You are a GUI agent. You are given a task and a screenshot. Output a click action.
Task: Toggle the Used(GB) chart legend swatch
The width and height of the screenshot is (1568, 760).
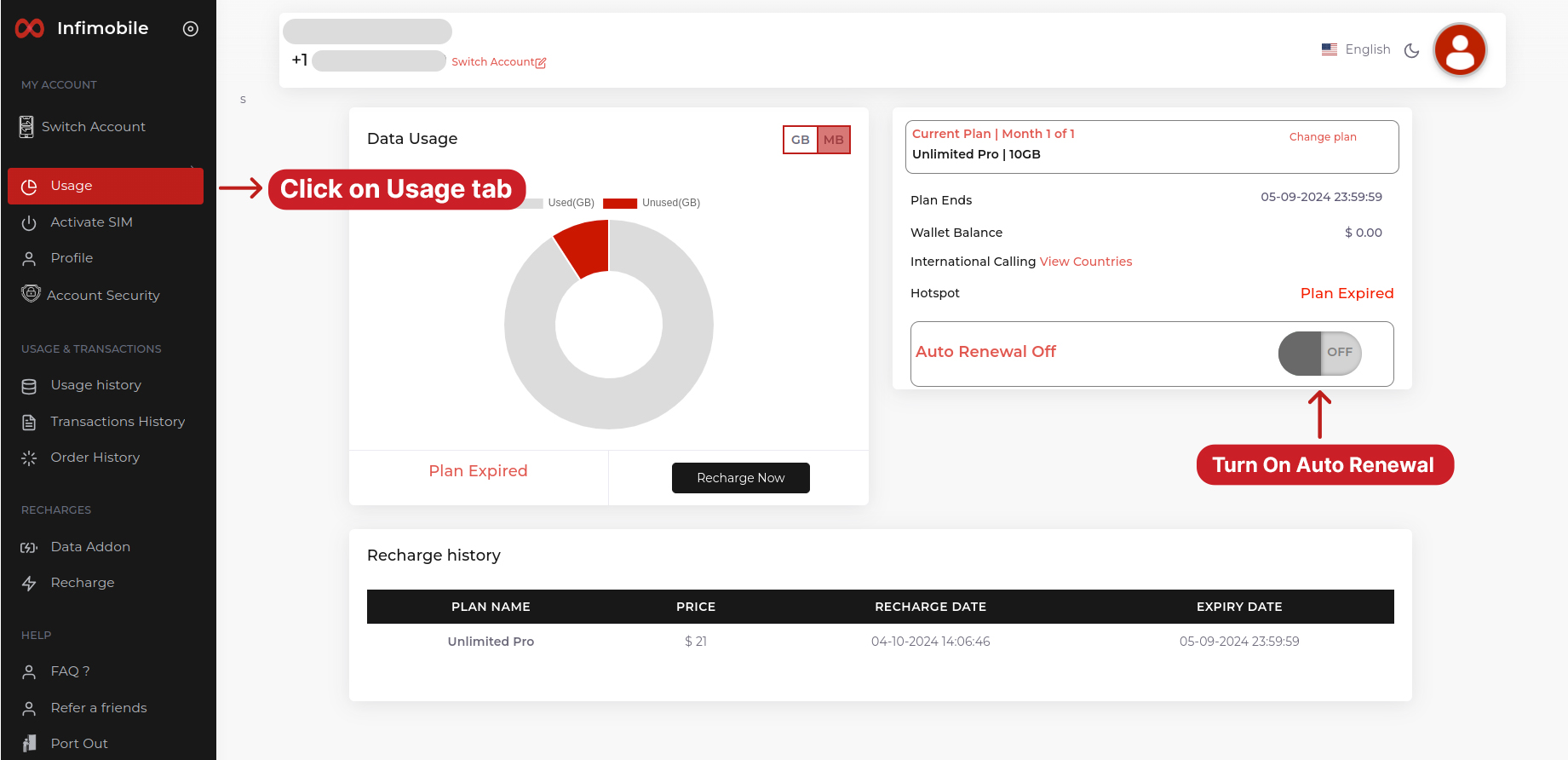tap(534, 204)
